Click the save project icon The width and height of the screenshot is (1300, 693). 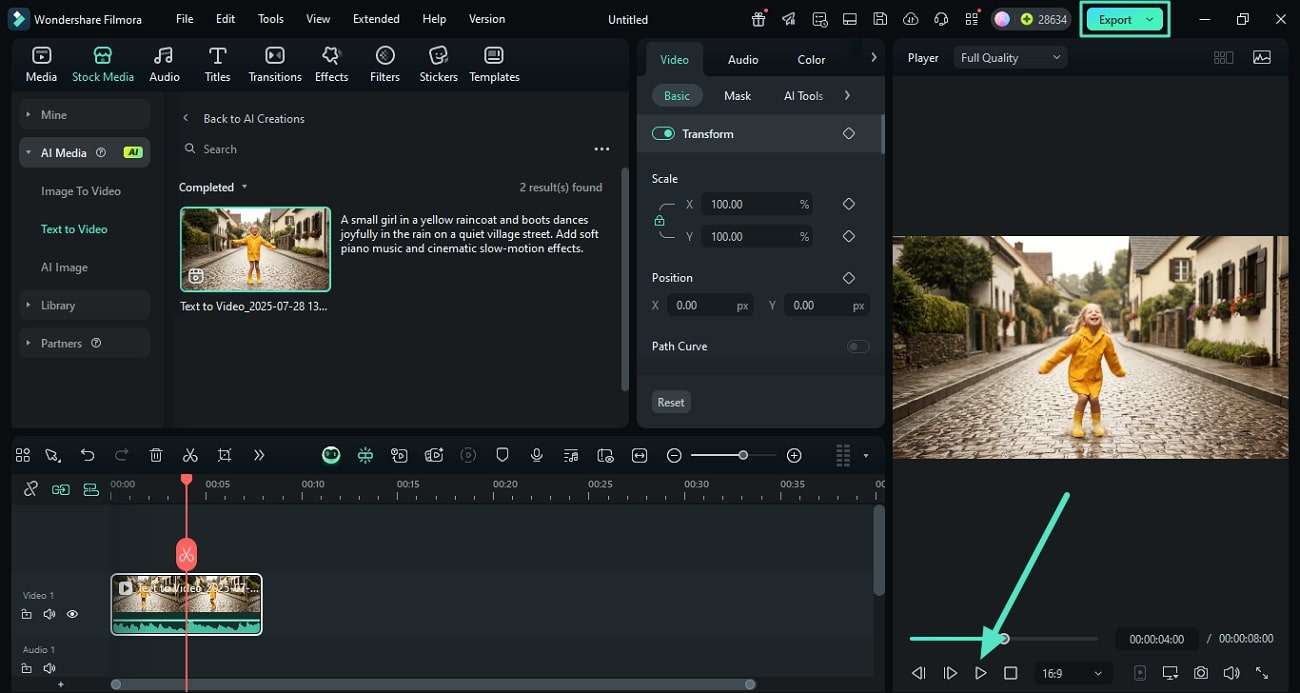click(x=879, y=19)
